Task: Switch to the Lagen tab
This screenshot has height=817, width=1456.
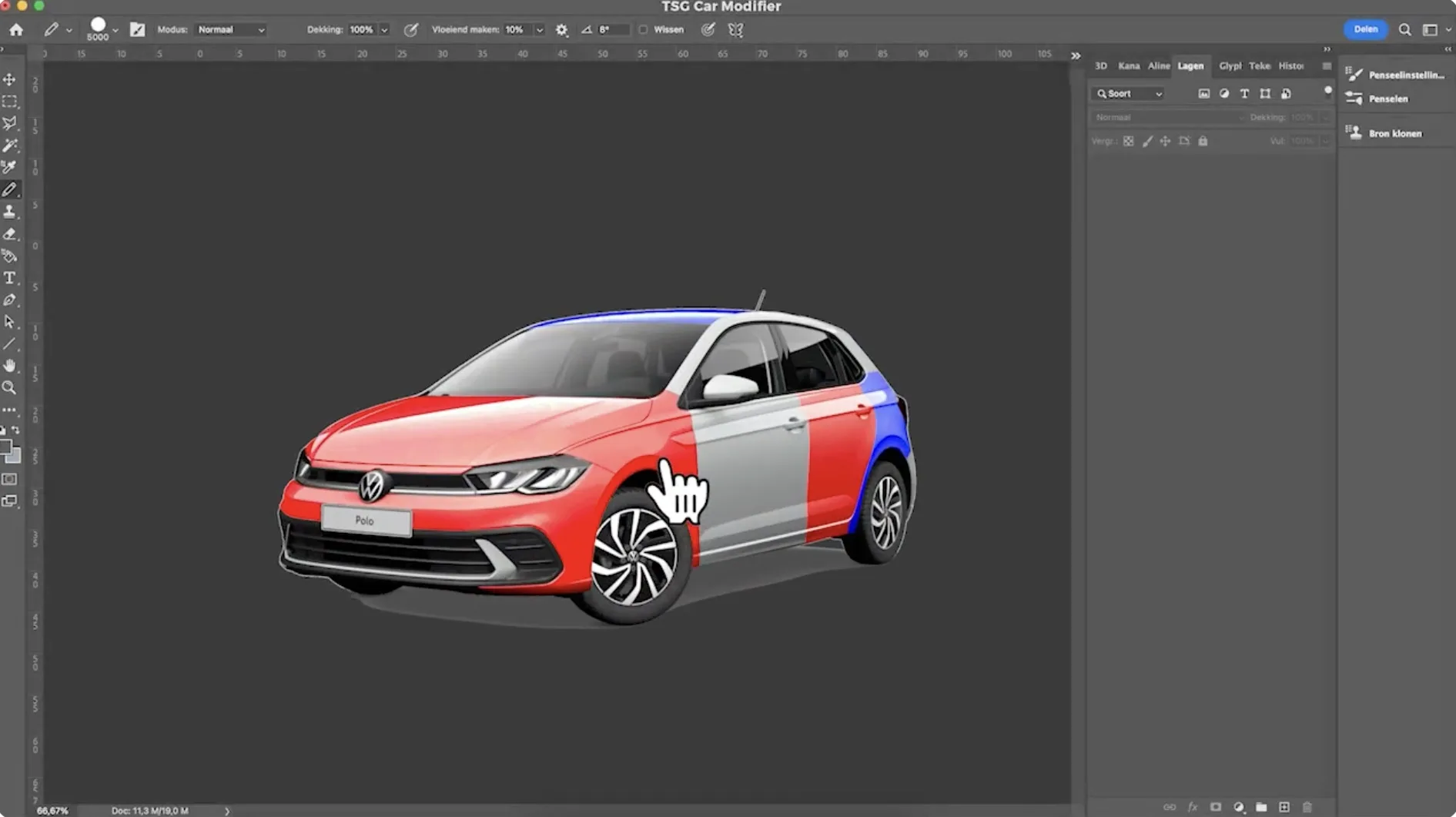Action: tap(1190, 66)
